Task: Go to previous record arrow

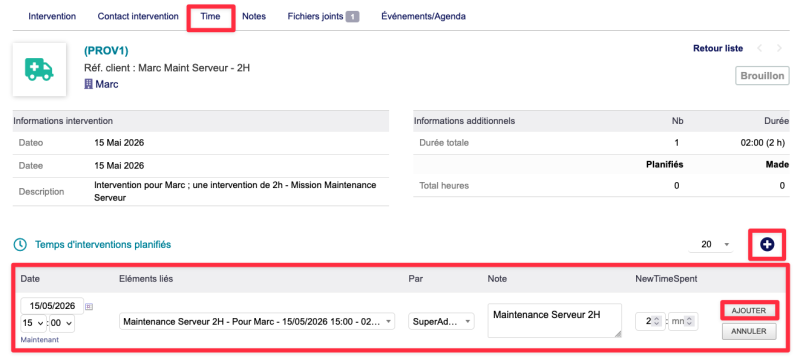Action: [x=760, y=48]
